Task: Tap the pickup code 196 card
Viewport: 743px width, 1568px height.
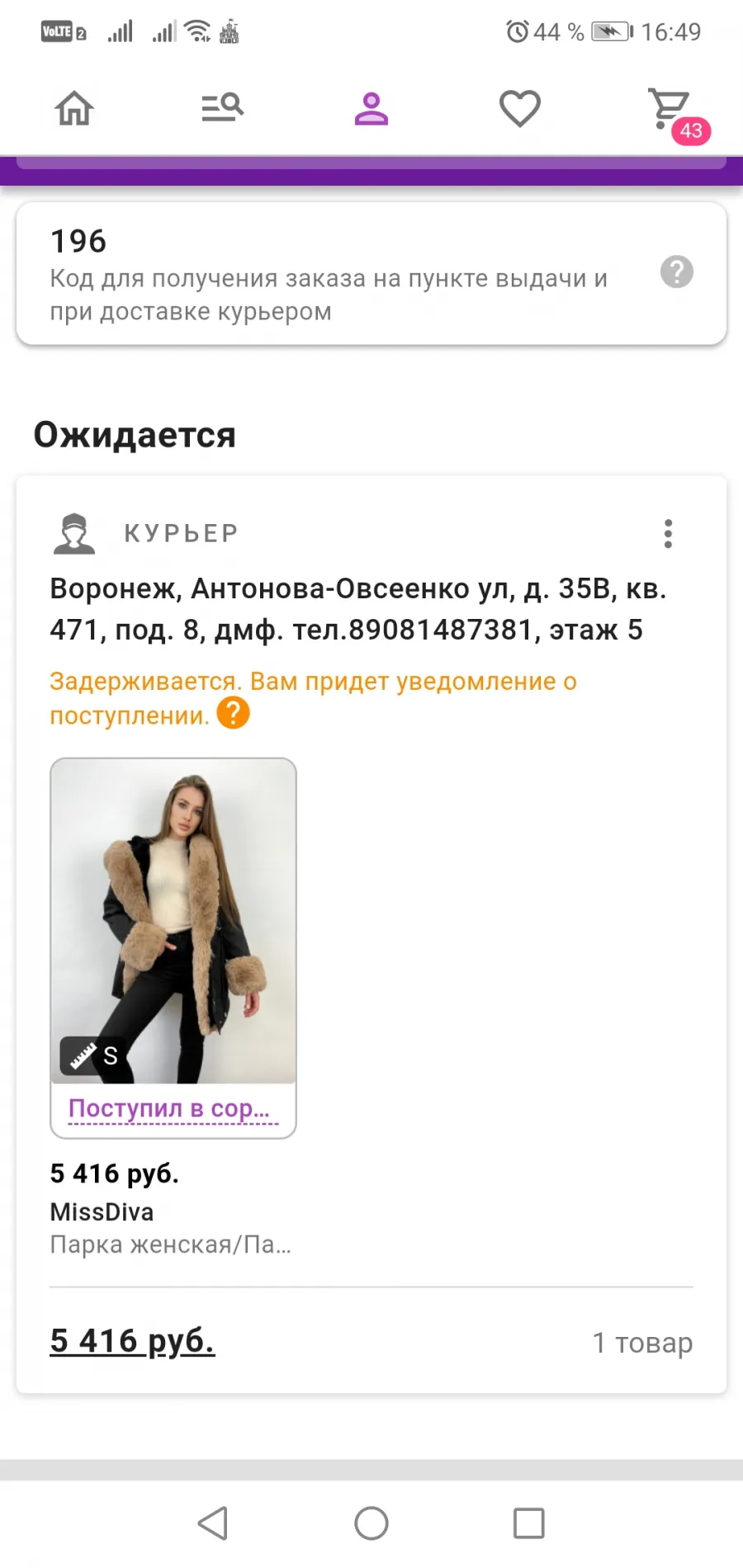Action: pos(371,273)
